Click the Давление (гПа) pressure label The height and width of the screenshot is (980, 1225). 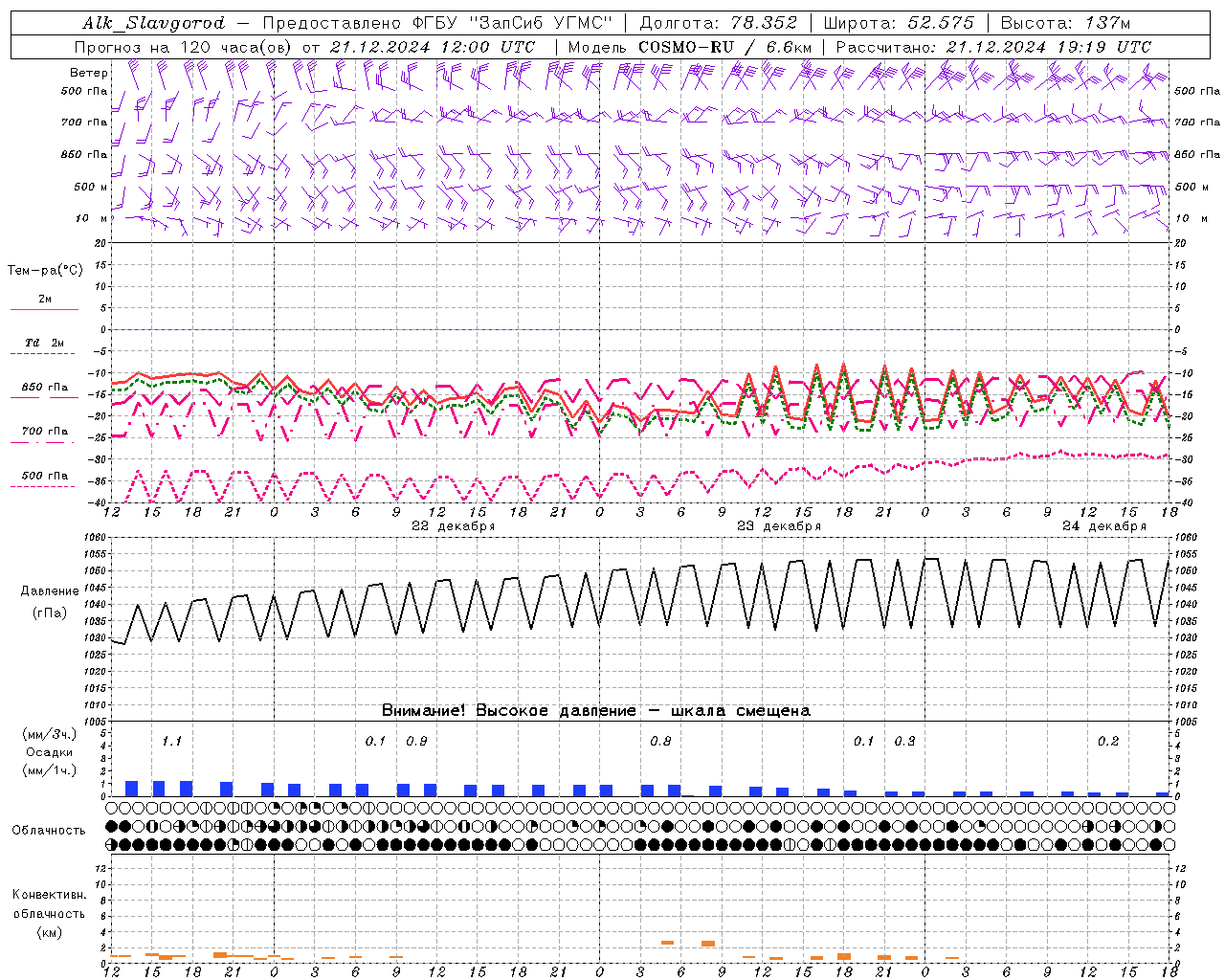coord(49,602)
